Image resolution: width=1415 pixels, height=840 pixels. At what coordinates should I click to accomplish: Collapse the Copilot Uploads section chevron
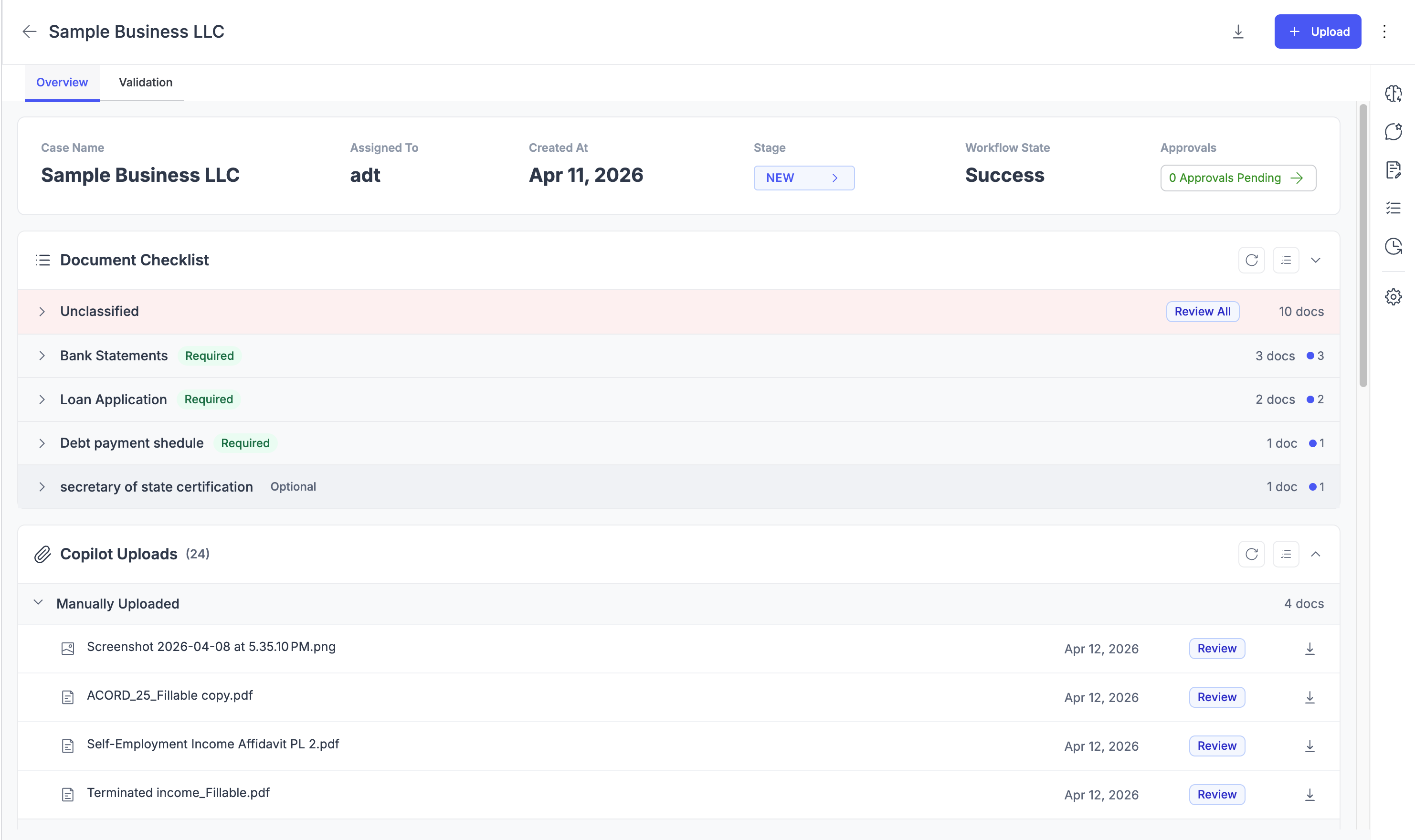click(x=1315, y=554)
